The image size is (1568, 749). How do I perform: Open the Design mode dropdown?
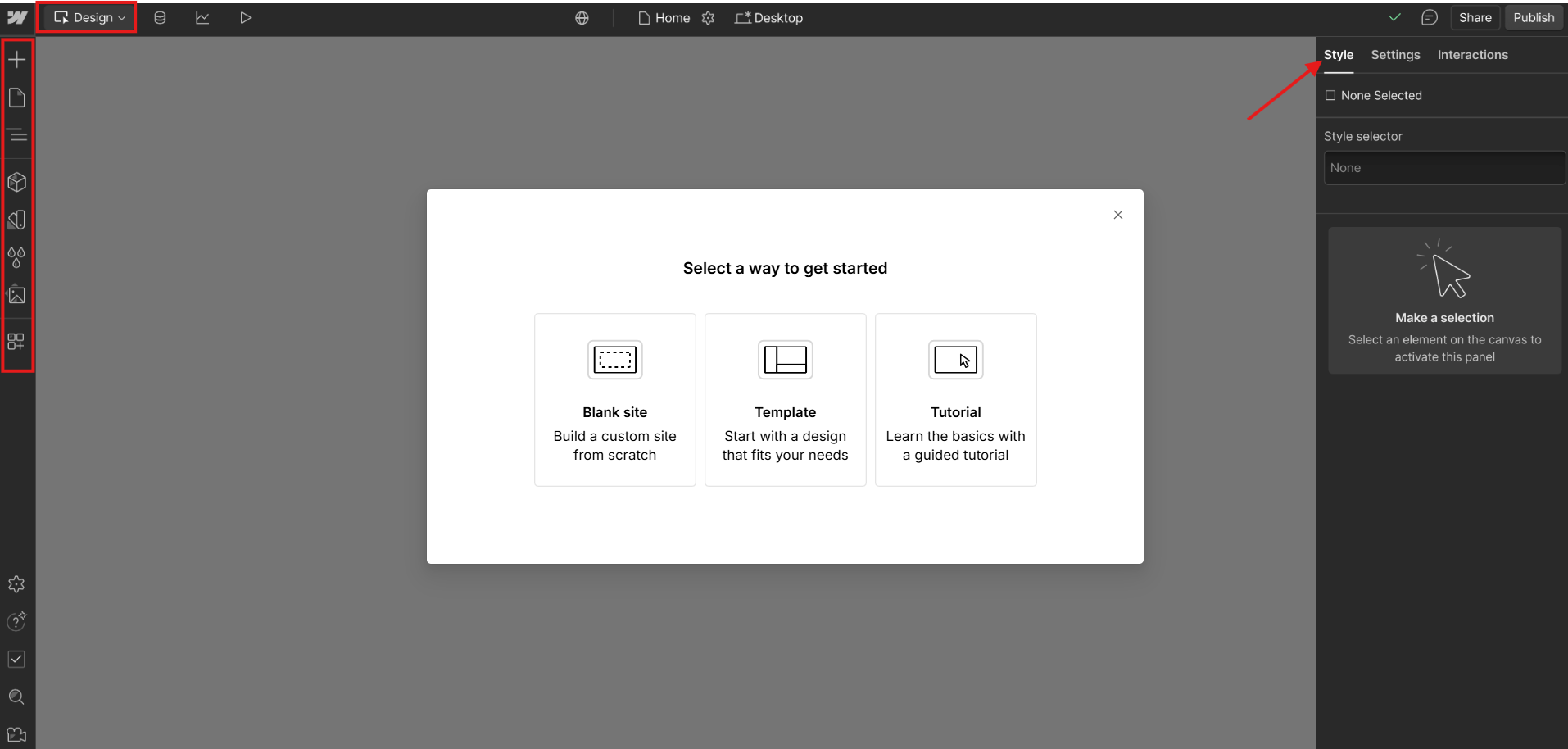coord(89,17)
